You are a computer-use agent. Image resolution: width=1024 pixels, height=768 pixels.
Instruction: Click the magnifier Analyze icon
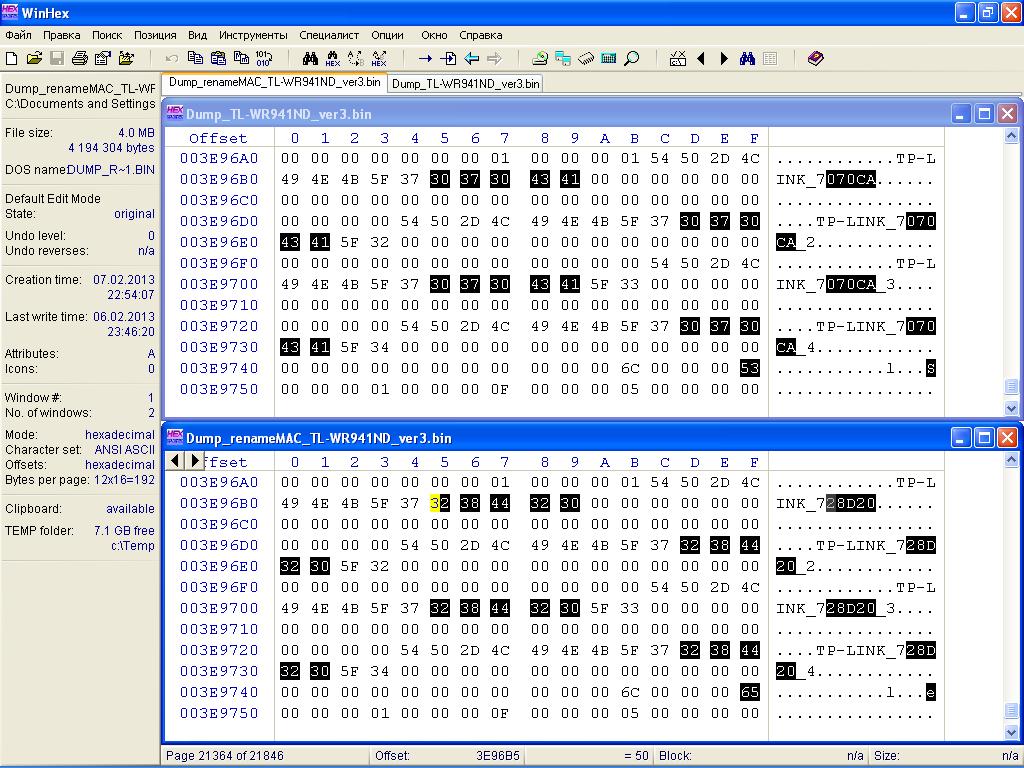click(x=632, y=59)
